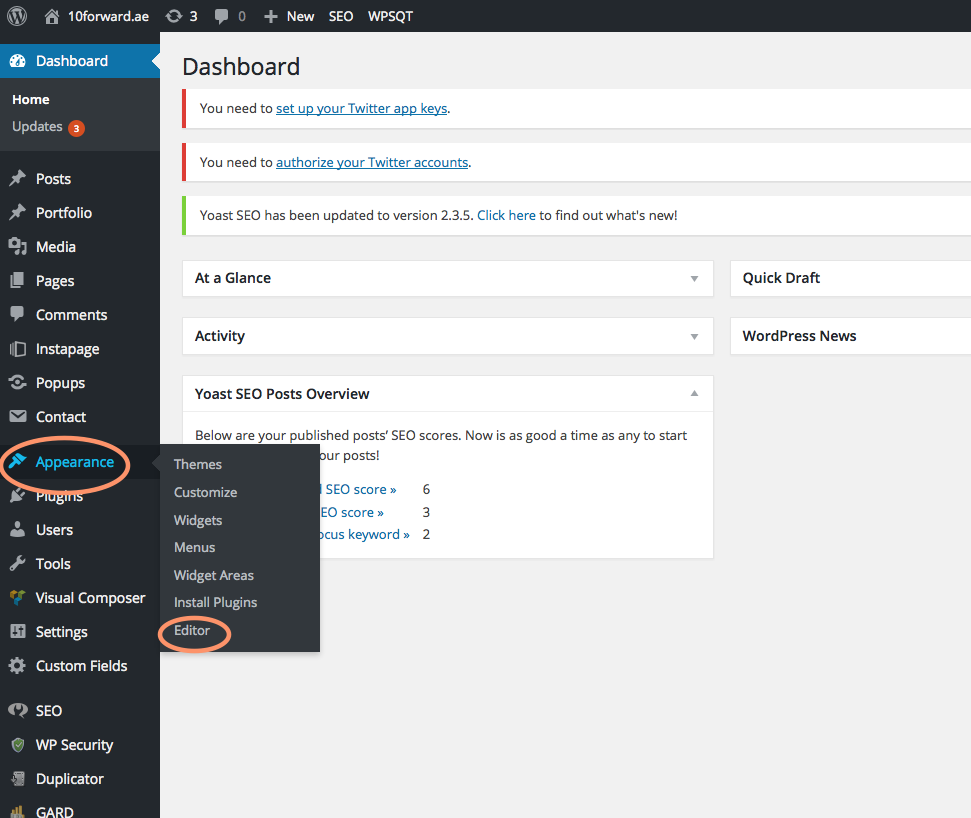Follow the 'set up your Twitter app keys' link
The image size is (971, 818).
pyautogui.click(x=362, y=108)
